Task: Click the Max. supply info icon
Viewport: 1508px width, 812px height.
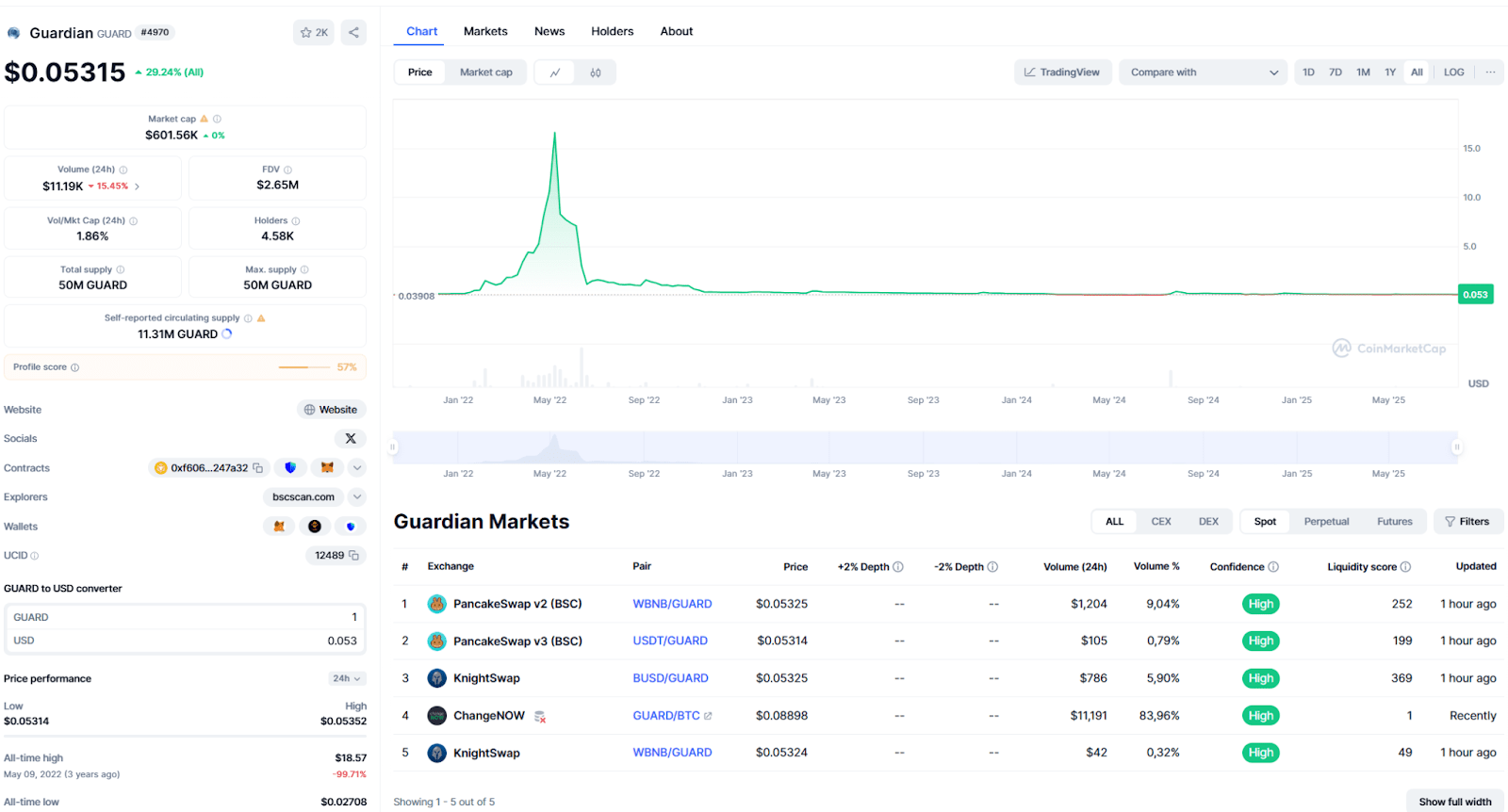Action: pyautogui.click(x=304, y=269)
